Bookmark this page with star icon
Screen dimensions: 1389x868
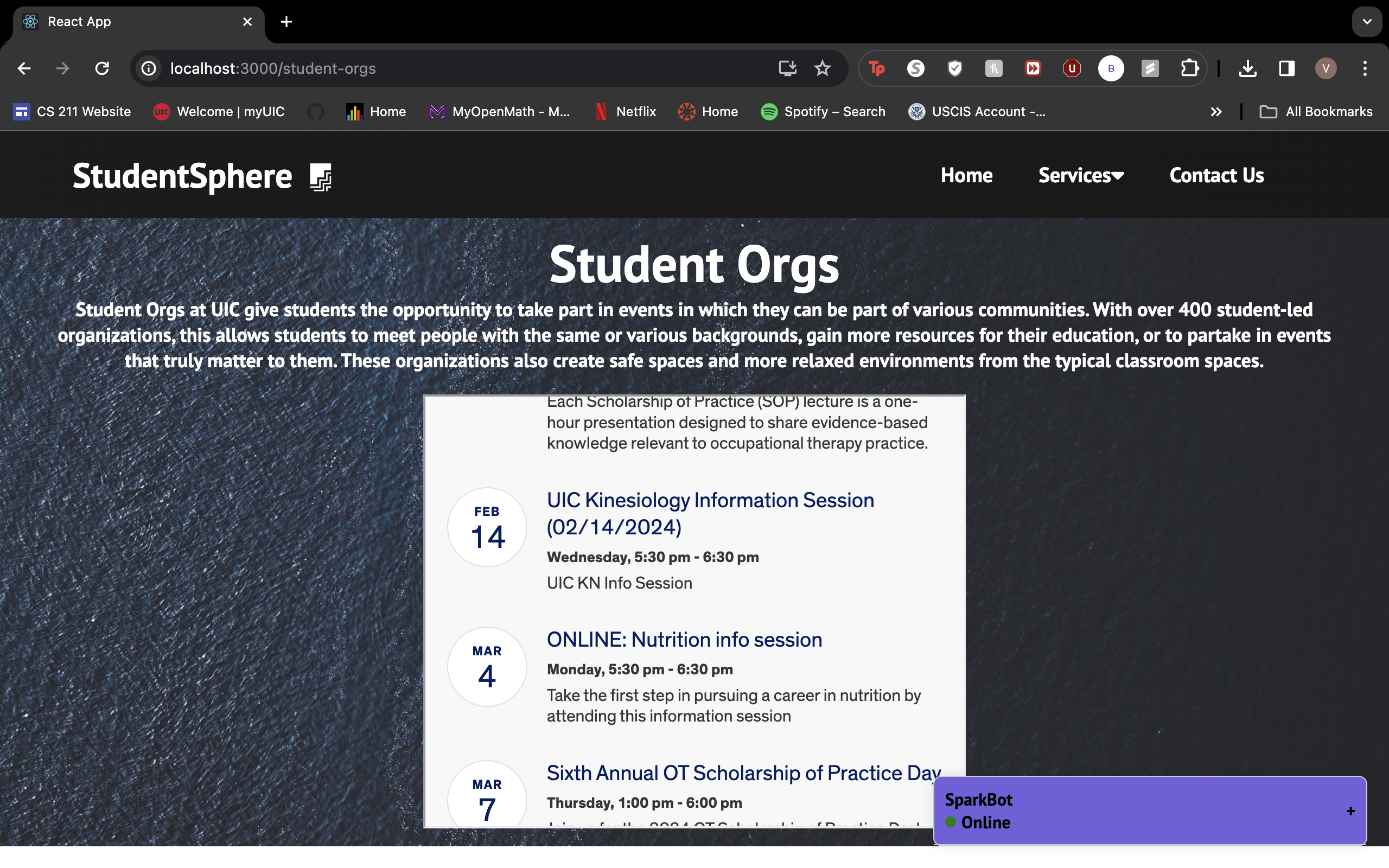(822, 68)
